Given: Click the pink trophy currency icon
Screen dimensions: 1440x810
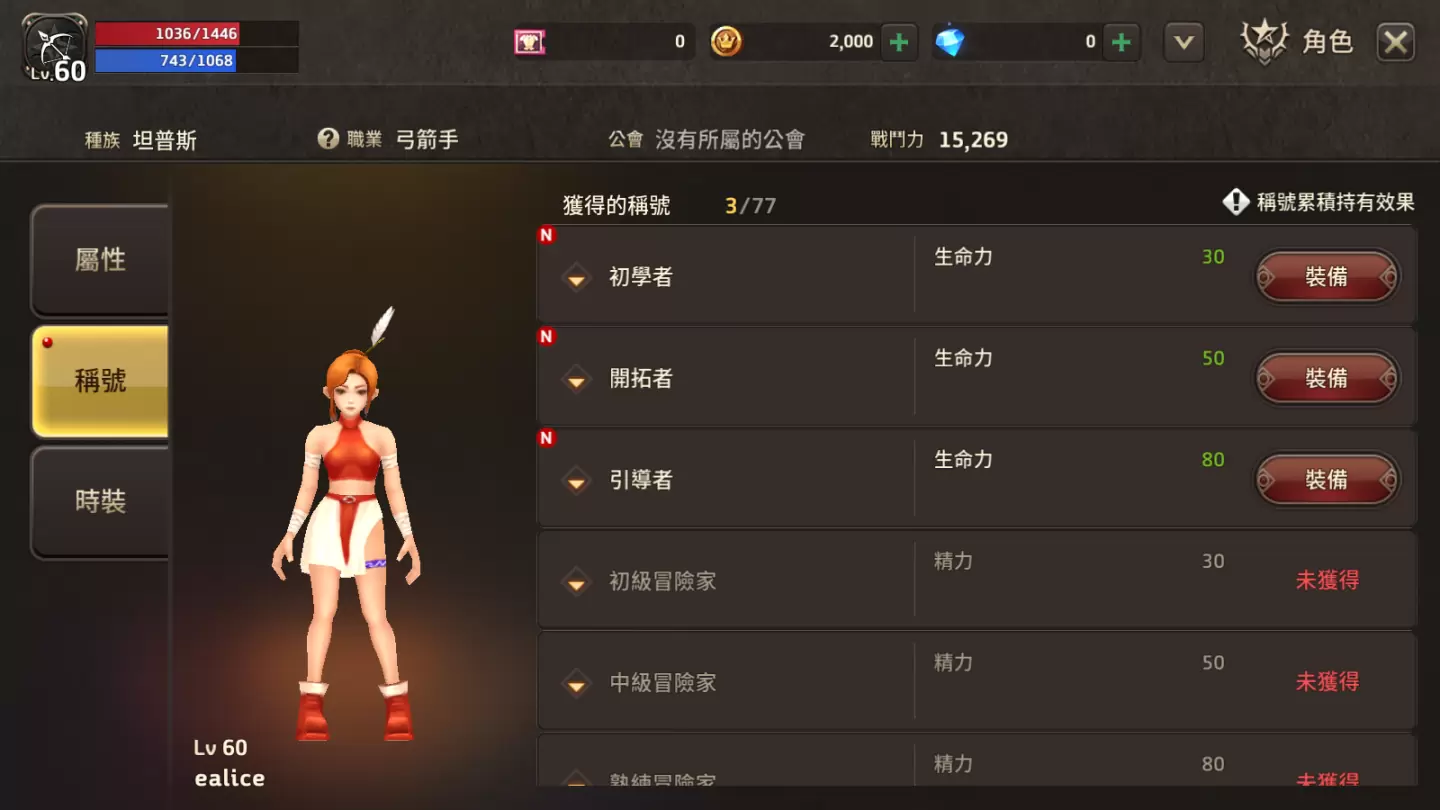Looking at the screenshot, I should (530, 42).
